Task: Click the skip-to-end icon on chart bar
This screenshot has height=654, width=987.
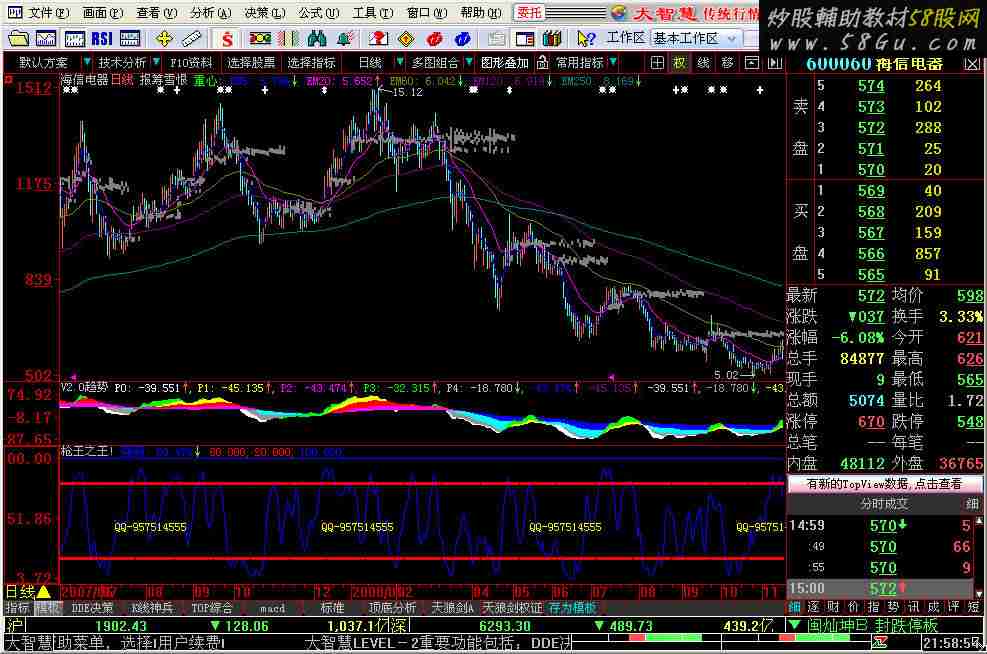Action: tap(776, 63)
